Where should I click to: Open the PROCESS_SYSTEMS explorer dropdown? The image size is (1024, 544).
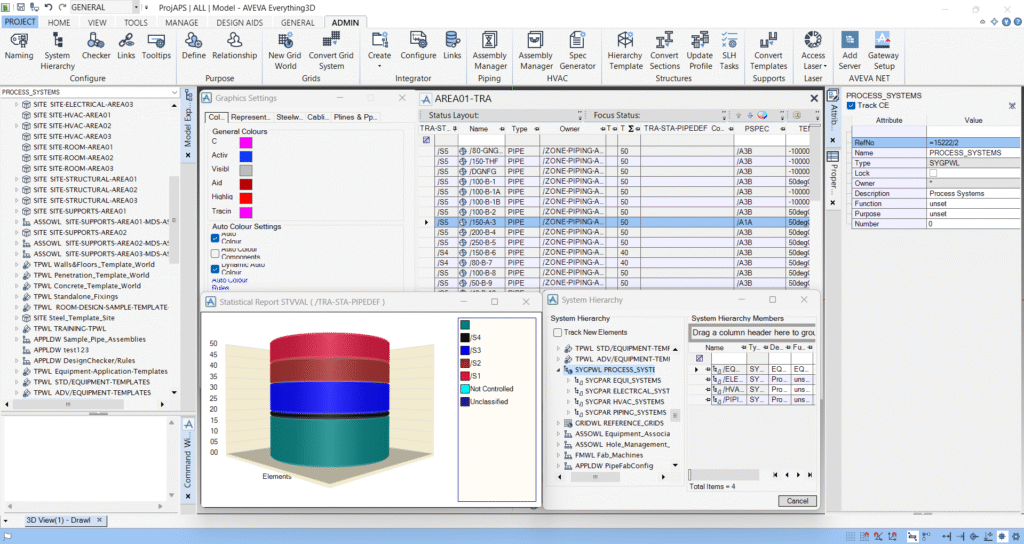(174, 92)
